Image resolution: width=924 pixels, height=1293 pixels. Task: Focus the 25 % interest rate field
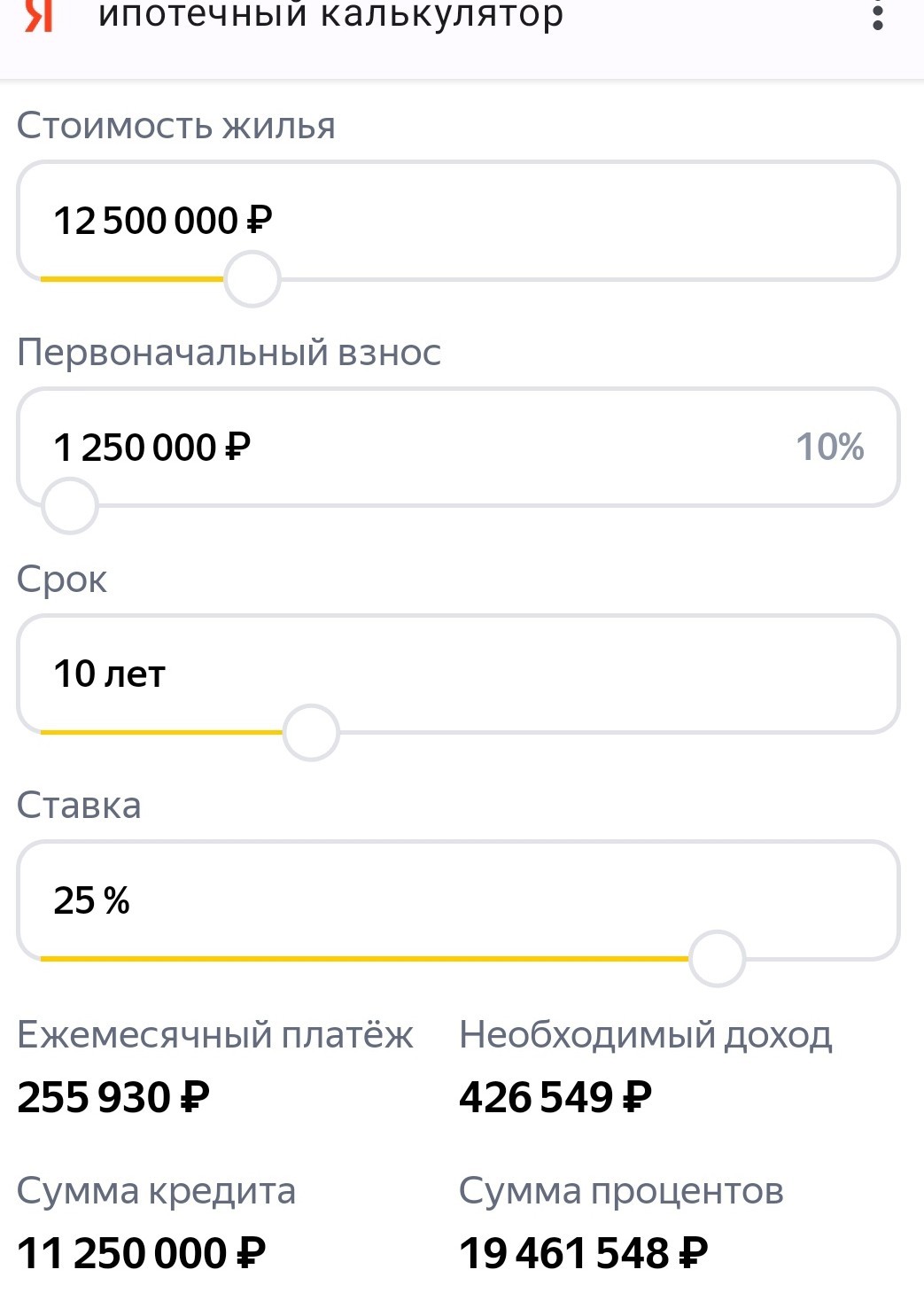tap(458, 900)
